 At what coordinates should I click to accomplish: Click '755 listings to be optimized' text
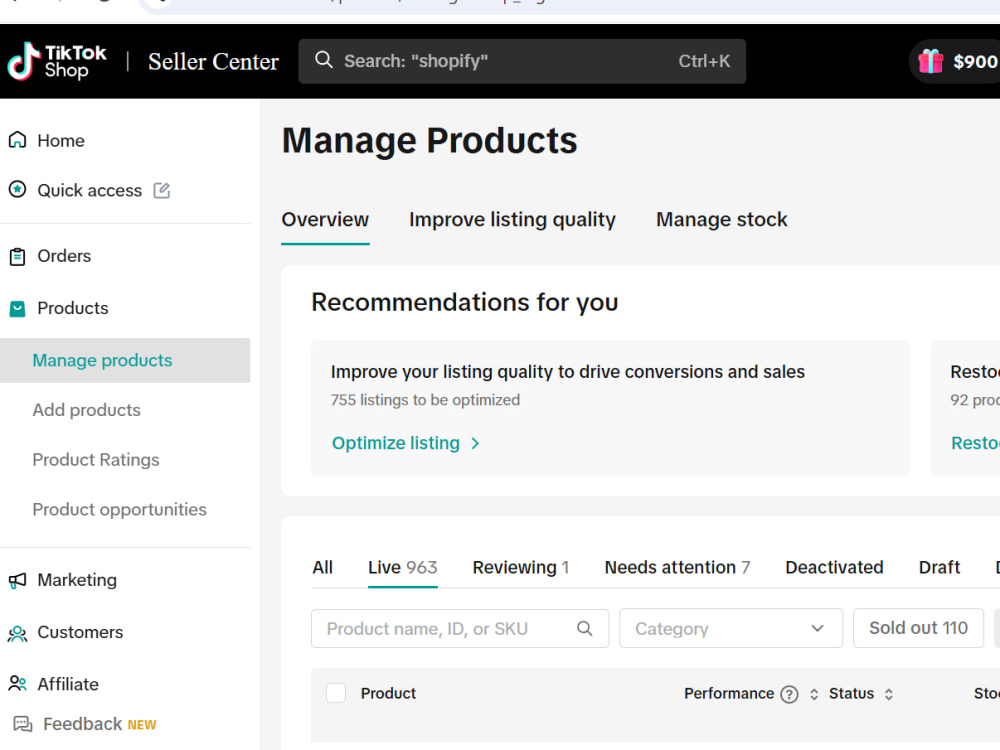tap(425, 400)
